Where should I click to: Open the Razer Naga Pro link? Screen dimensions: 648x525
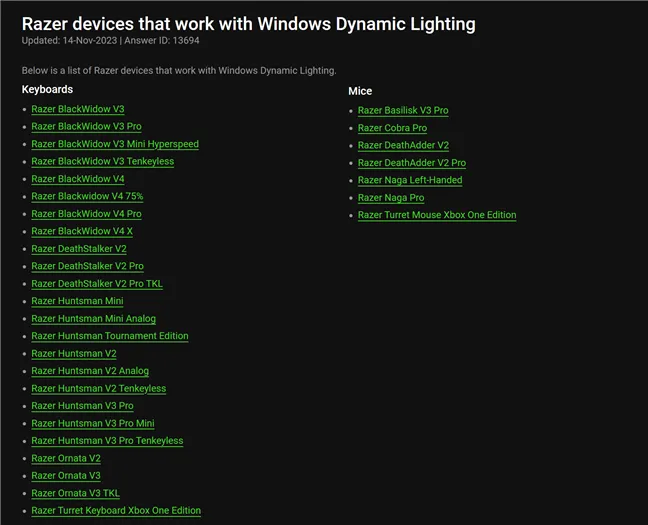tap(391, 198)
